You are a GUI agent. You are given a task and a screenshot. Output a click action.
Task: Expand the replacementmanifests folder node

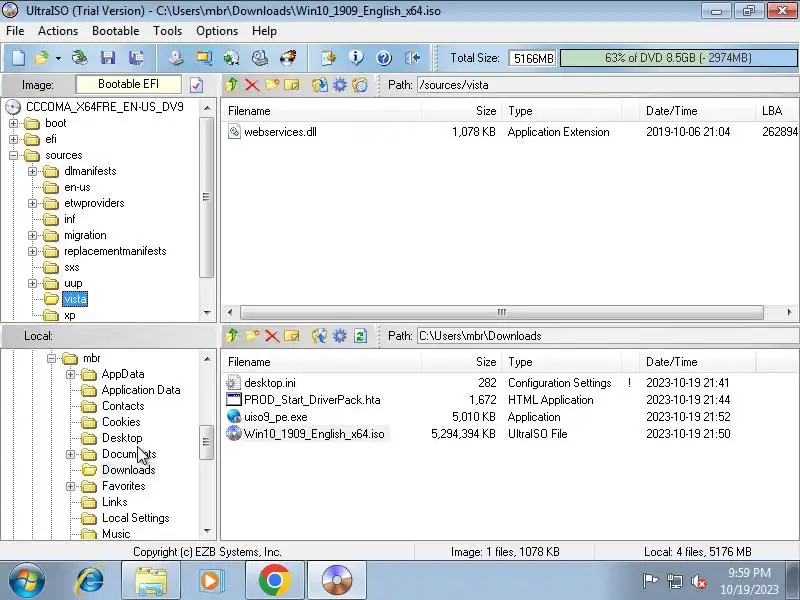32,251
